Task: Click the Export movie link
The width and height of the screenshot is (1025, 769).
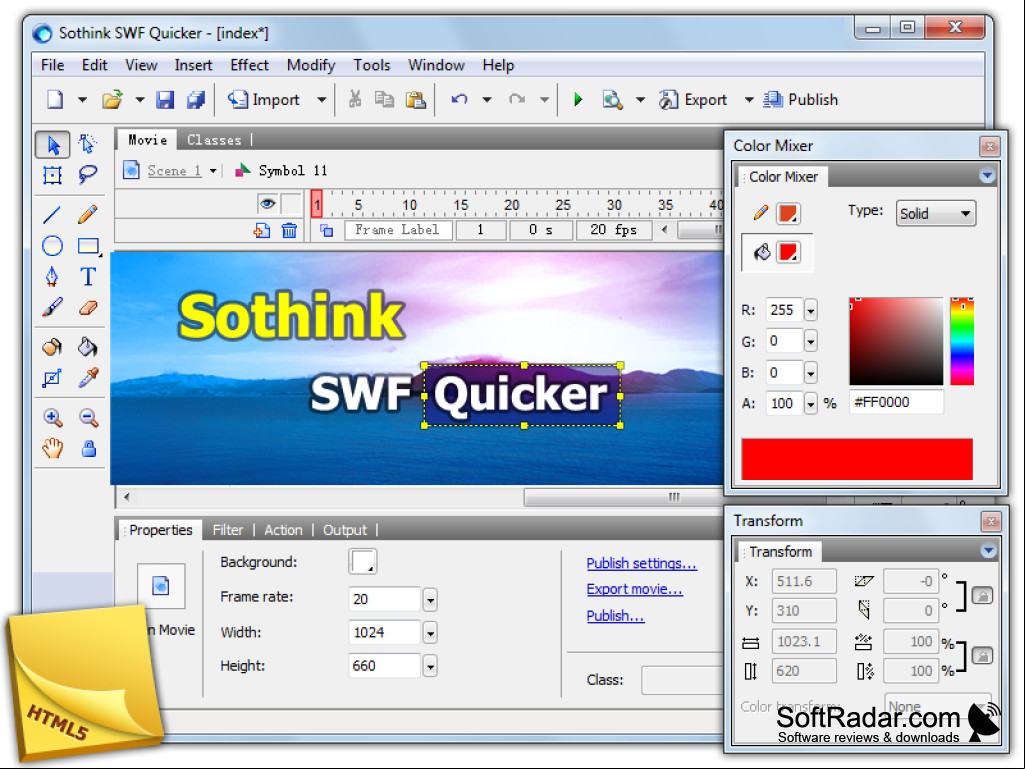Action: coord(634,589)
